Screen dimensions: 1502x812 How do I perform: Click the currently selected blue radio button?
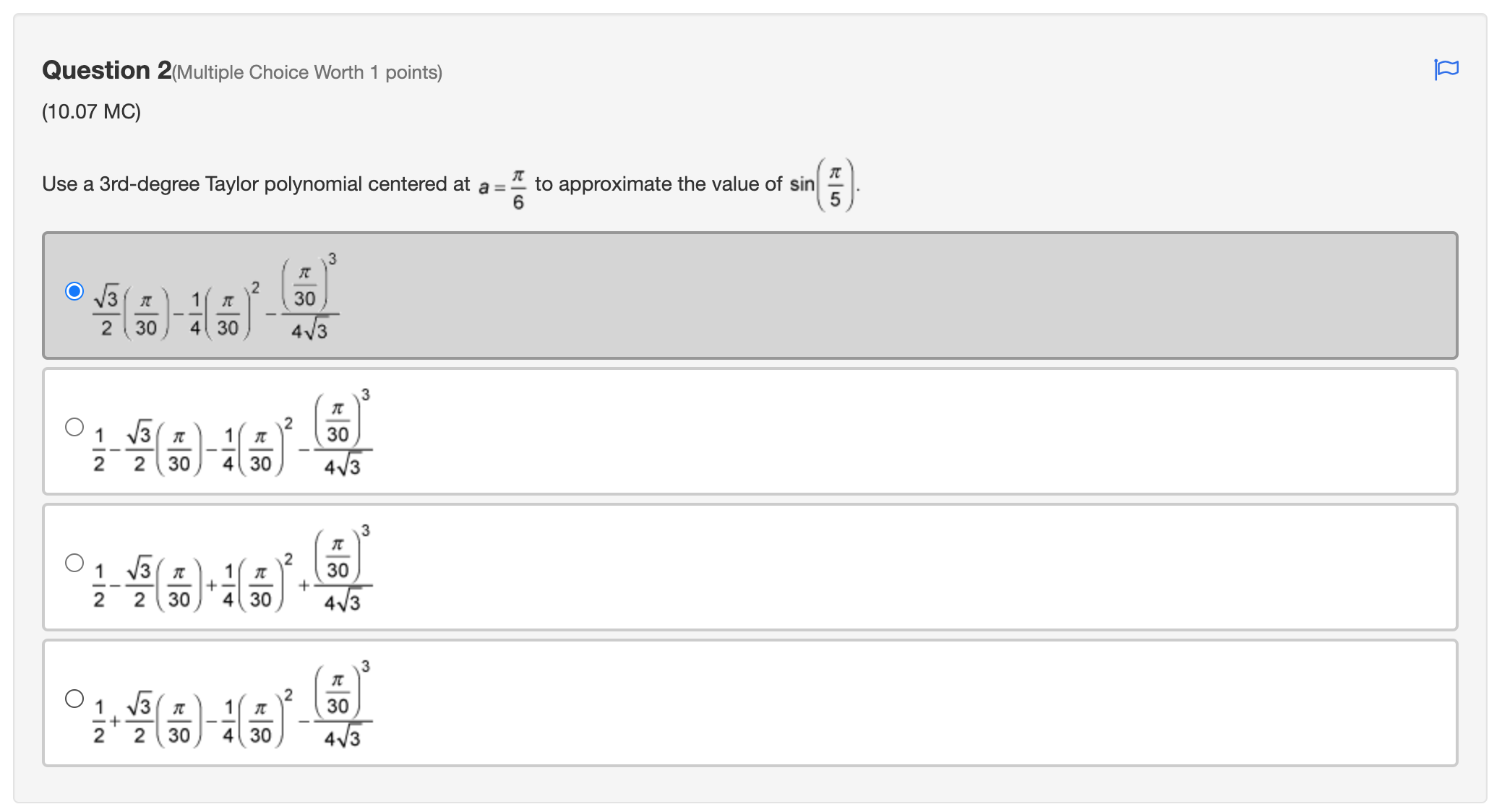tap(75, 292)
